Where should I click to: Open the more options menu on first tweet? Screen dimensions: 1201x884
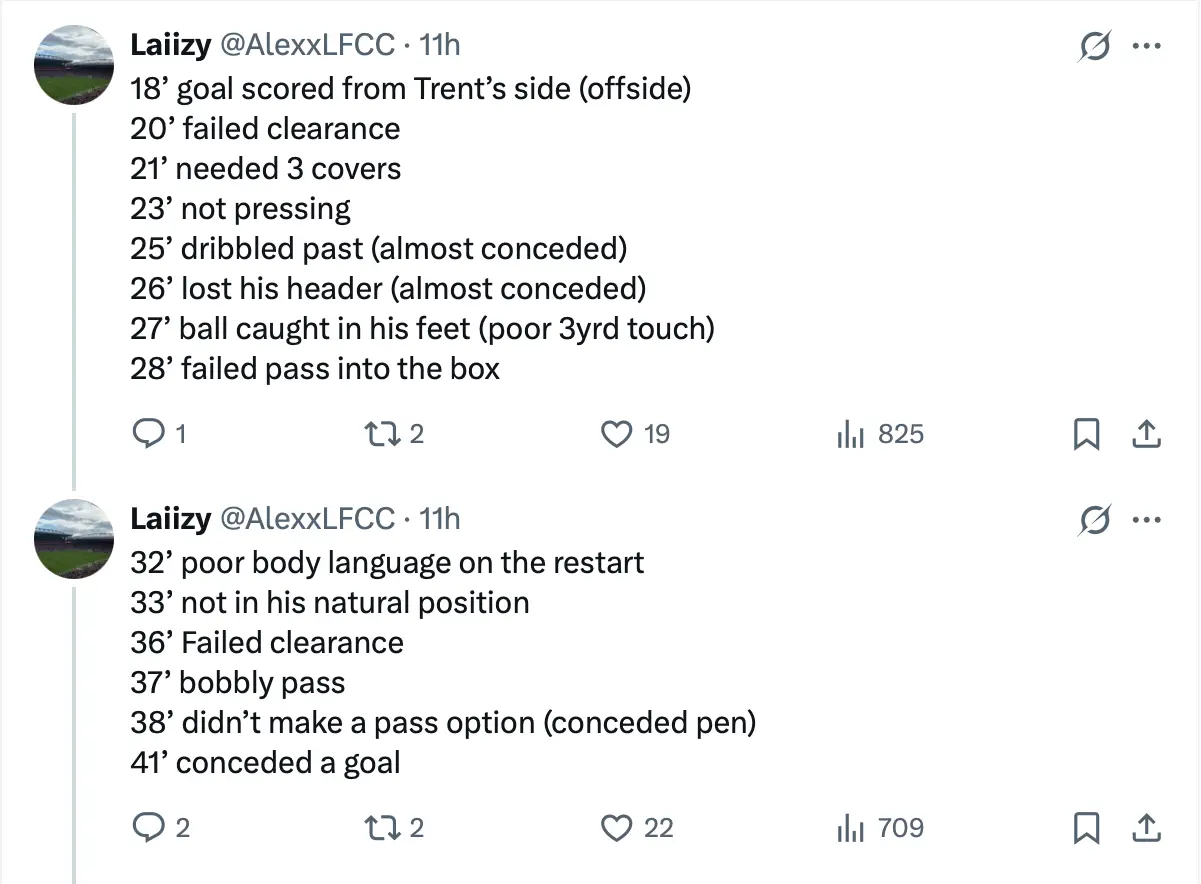point(1148,44)
